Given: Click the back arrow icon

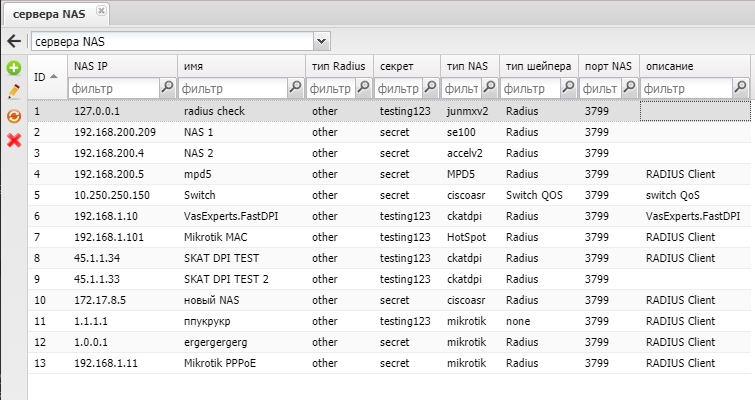Looking at the screenshot, I should point(14,41).
